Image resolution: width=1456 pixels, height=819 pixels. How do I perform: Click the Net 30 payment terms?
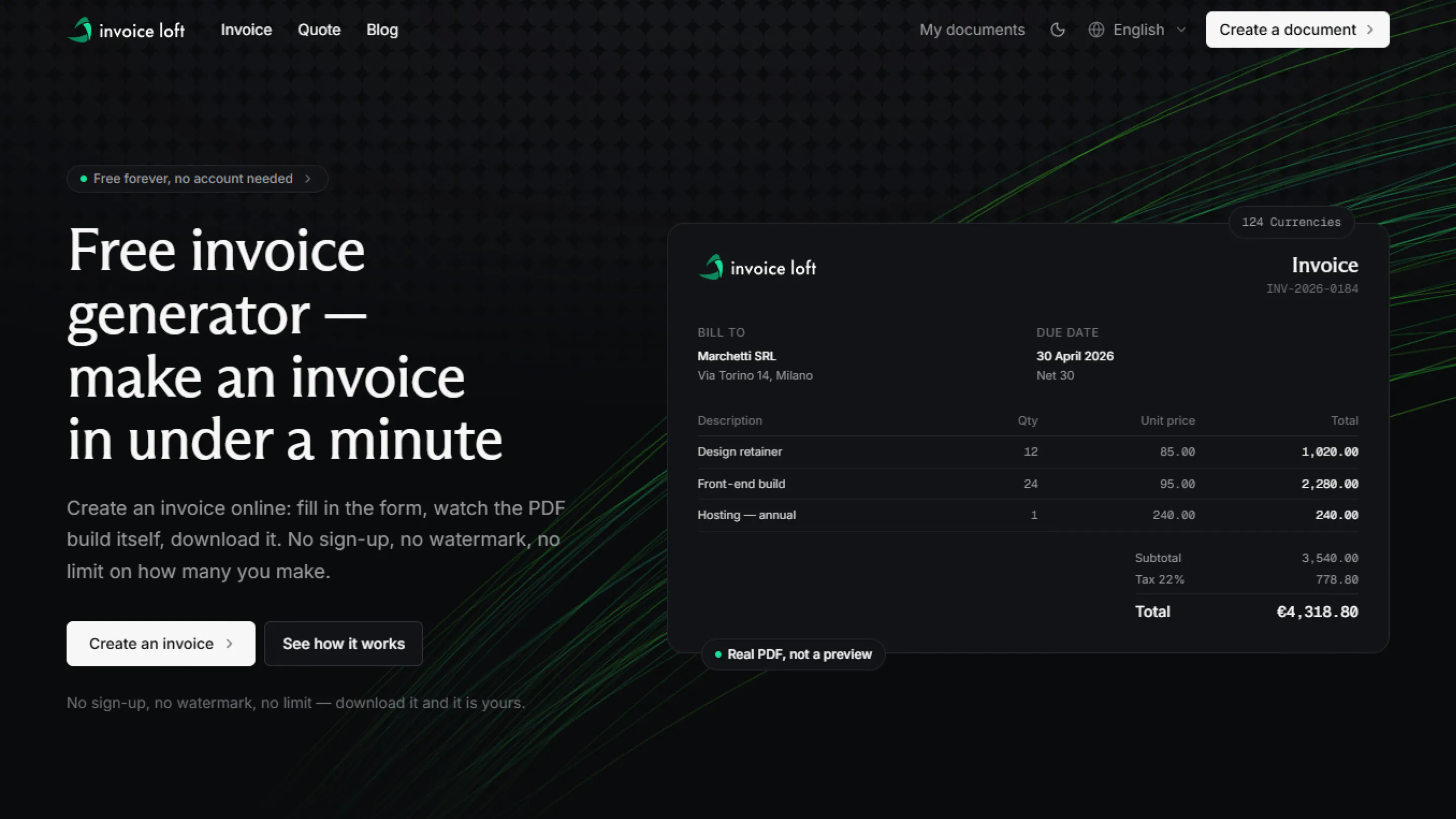pyautogui.click(x=1055, y=375)
